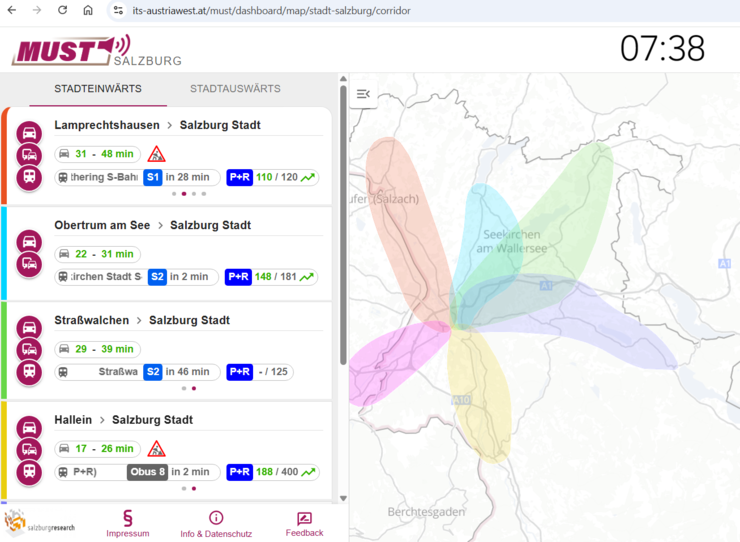Select third carousel dot in Lamprechtshausen card
This screenshot has height=542, width=740.
pyautogui.click(x=194, y=194)
